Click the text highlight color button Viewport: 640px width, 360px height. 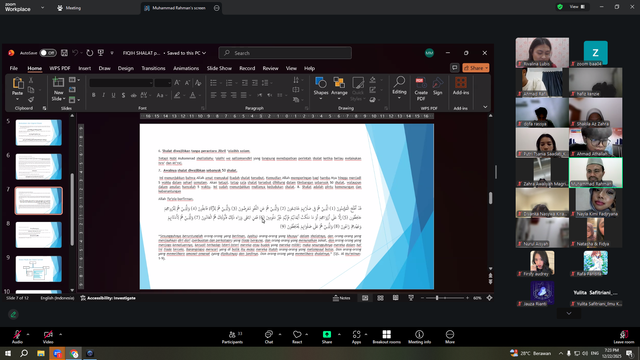click(x=177, y=96)
